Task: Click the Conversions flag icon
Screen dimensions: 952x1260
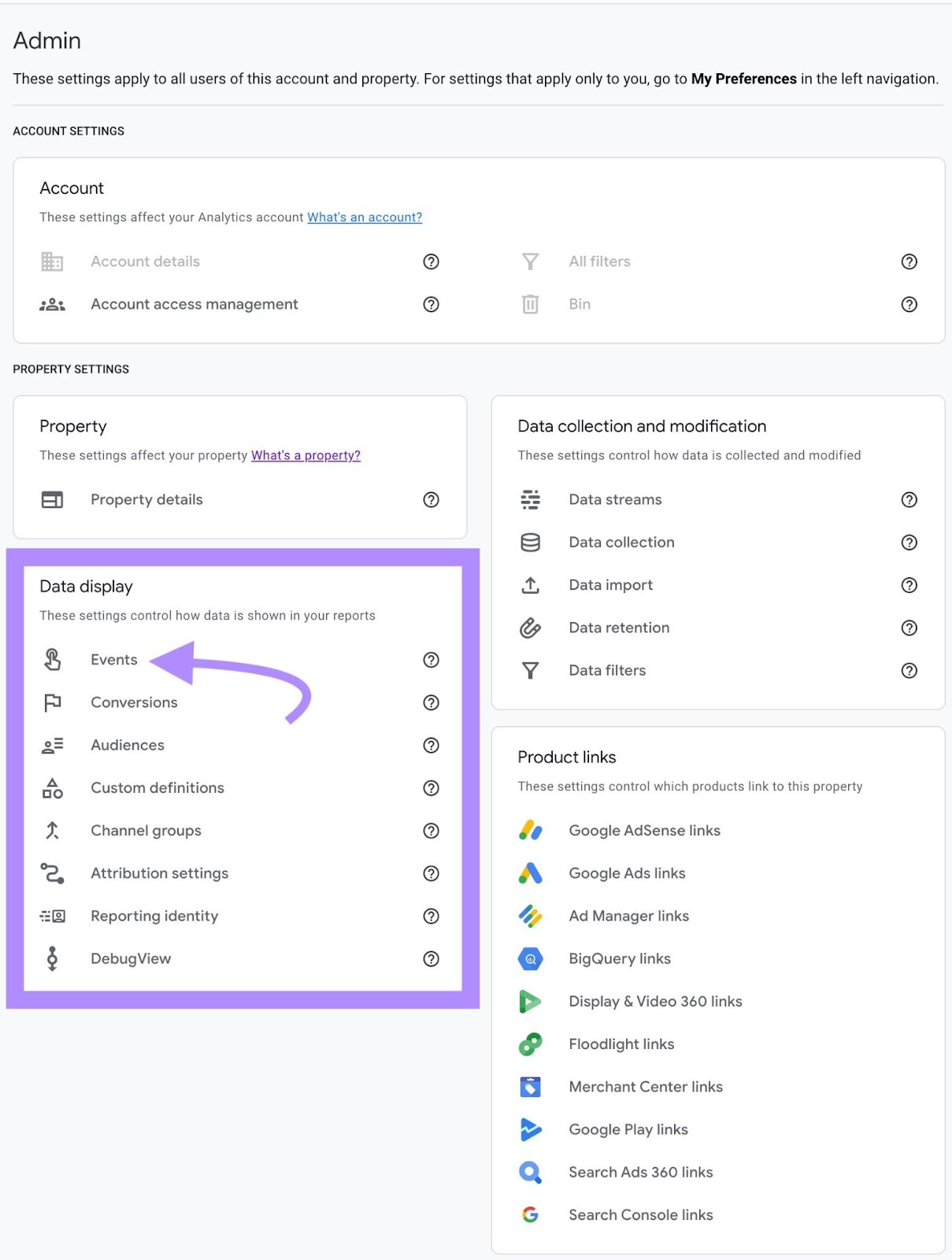Action: pyautogui.click(x=52, y=702)
